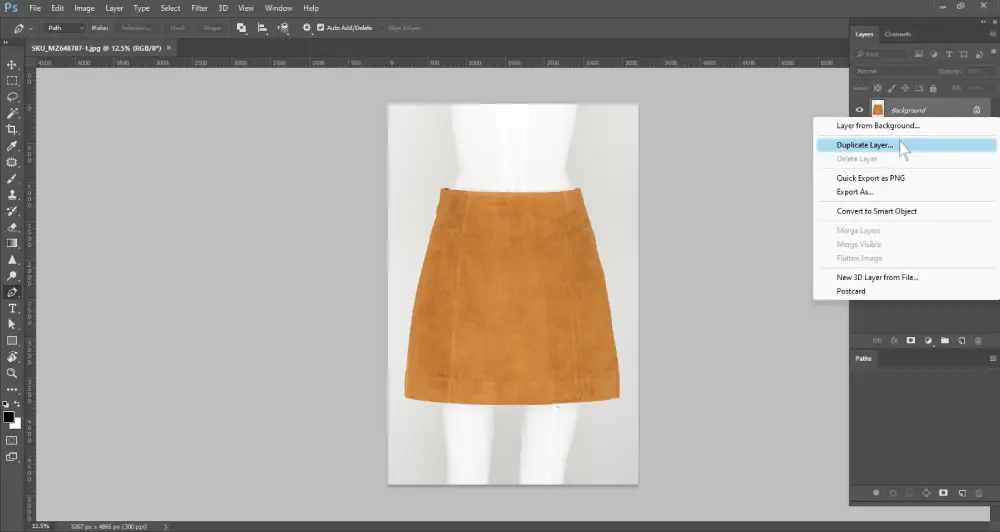Select the Sharpen tool
1000x532 pixels.
11,260
